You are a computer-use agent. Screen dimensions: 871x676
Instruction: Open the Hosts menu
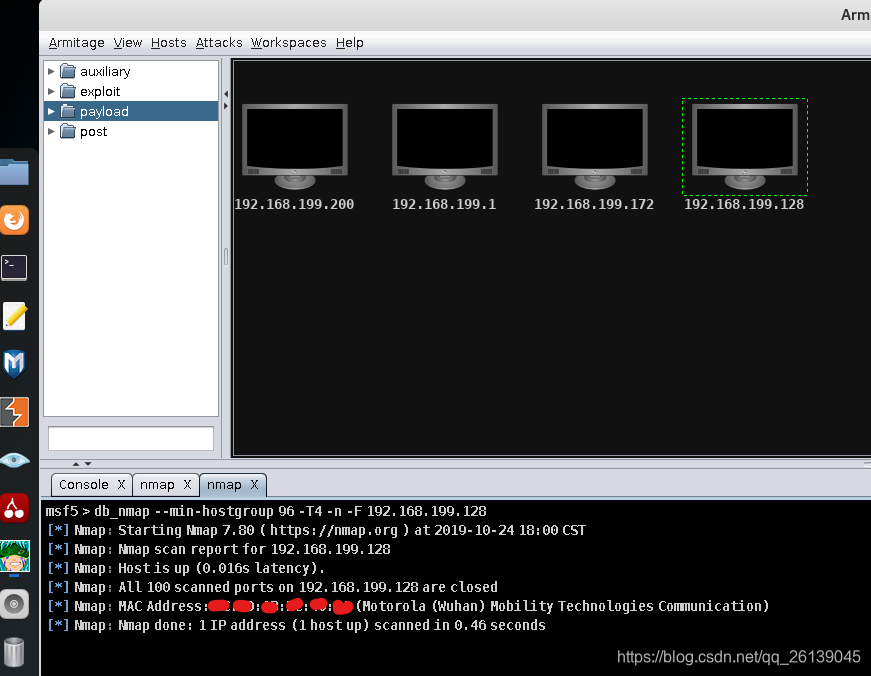168,43
